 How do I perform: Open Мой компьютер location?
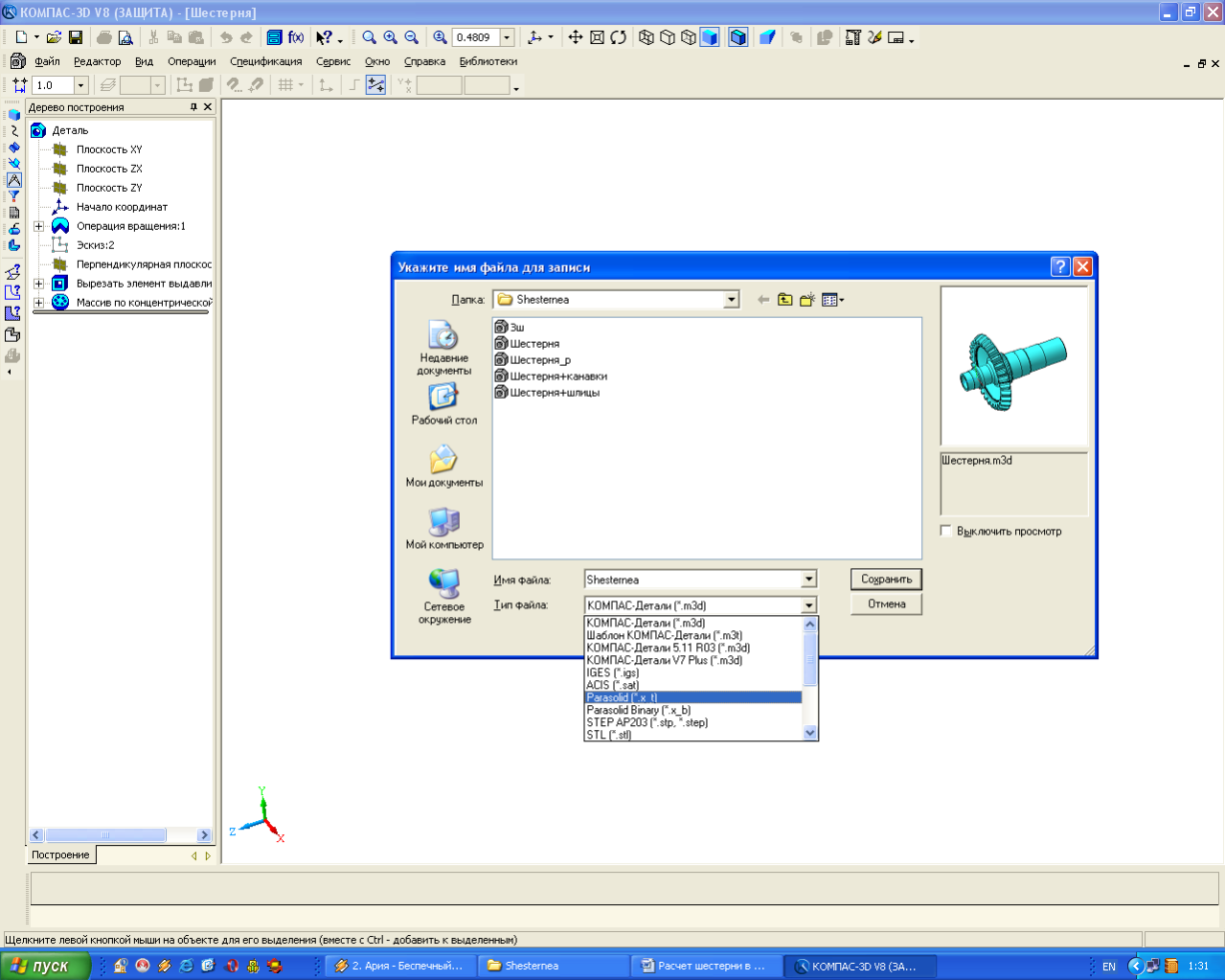(x=444, y=528)
